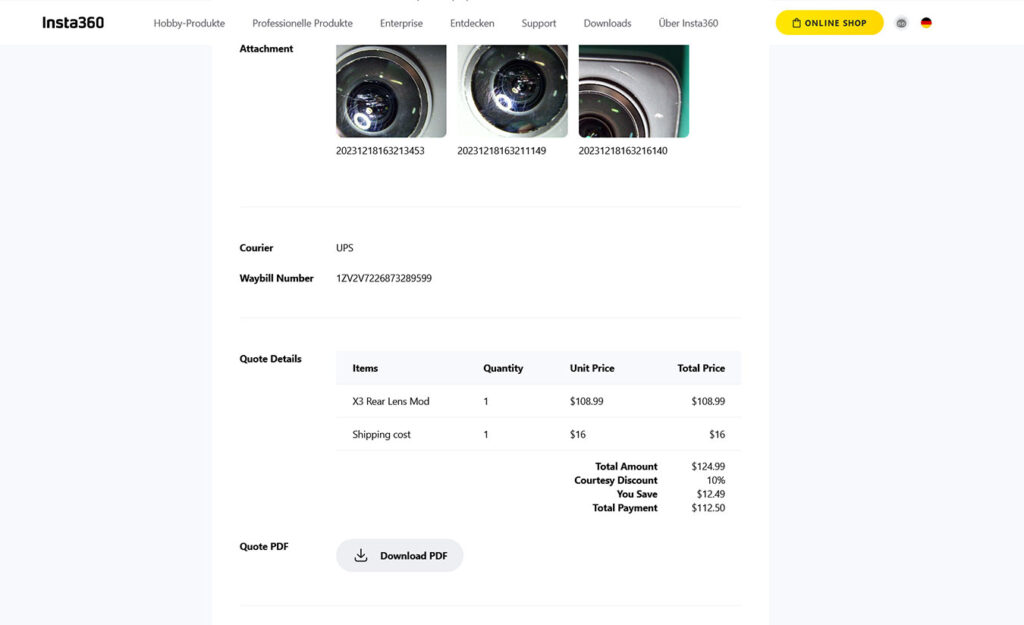
Task: Open the gray round account icon
Action: (901, 23)
